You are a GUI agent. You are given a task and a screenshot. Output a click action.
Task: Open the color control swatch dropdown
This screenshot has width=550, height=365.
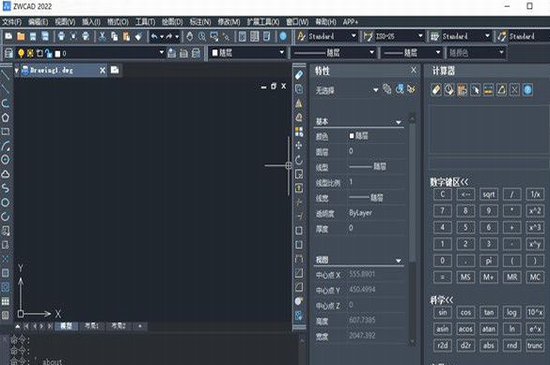tap(248, 53)
